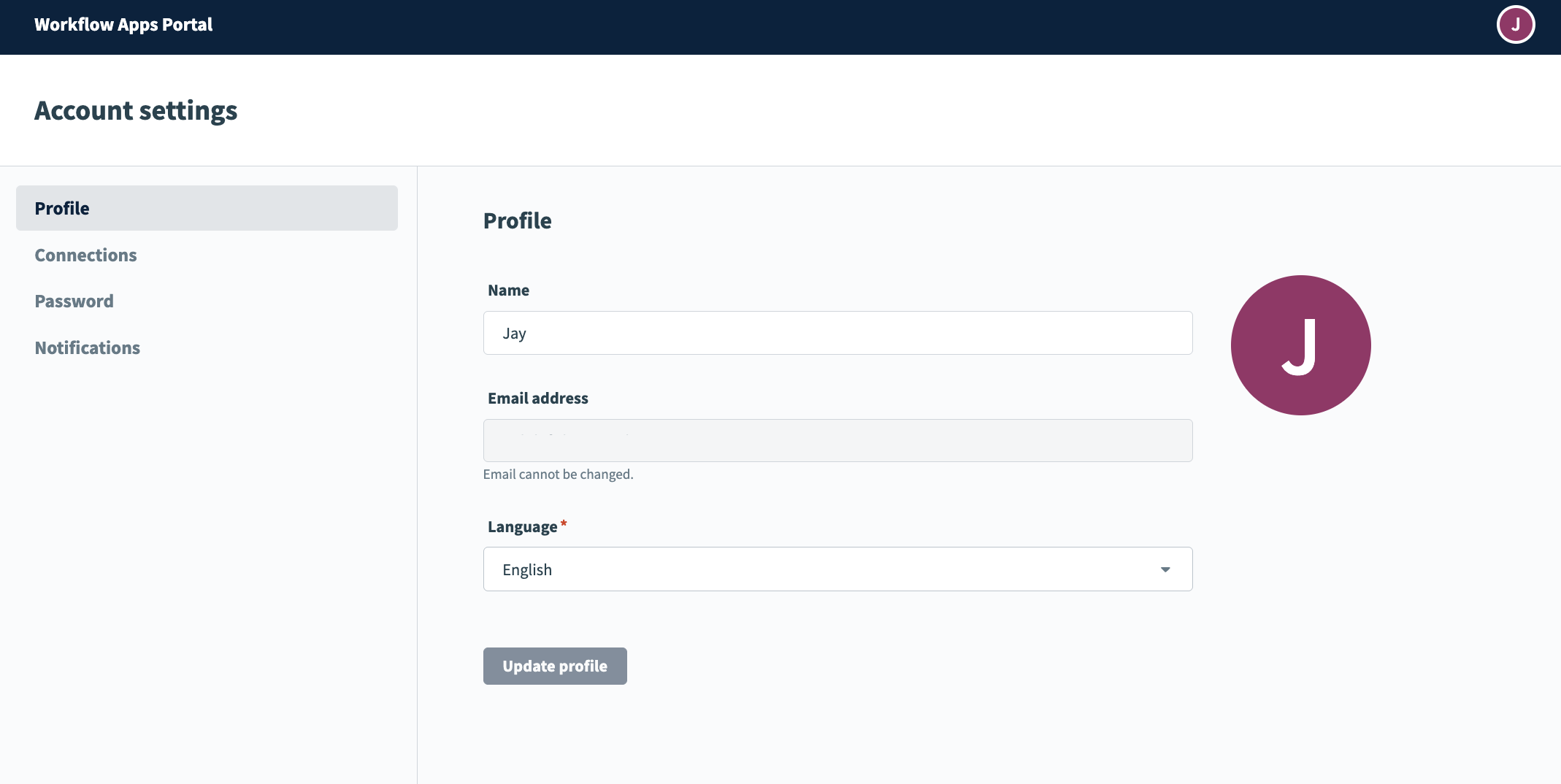The width and height of the screenshot is (1561, 784).
Task: Select the Password settings tab
Action: [x=74, y=301]
